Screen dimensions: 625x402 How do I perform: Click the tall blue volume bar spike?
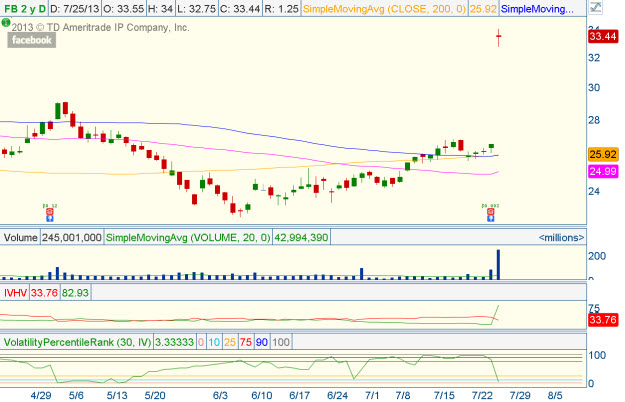[x=498, y=264]
